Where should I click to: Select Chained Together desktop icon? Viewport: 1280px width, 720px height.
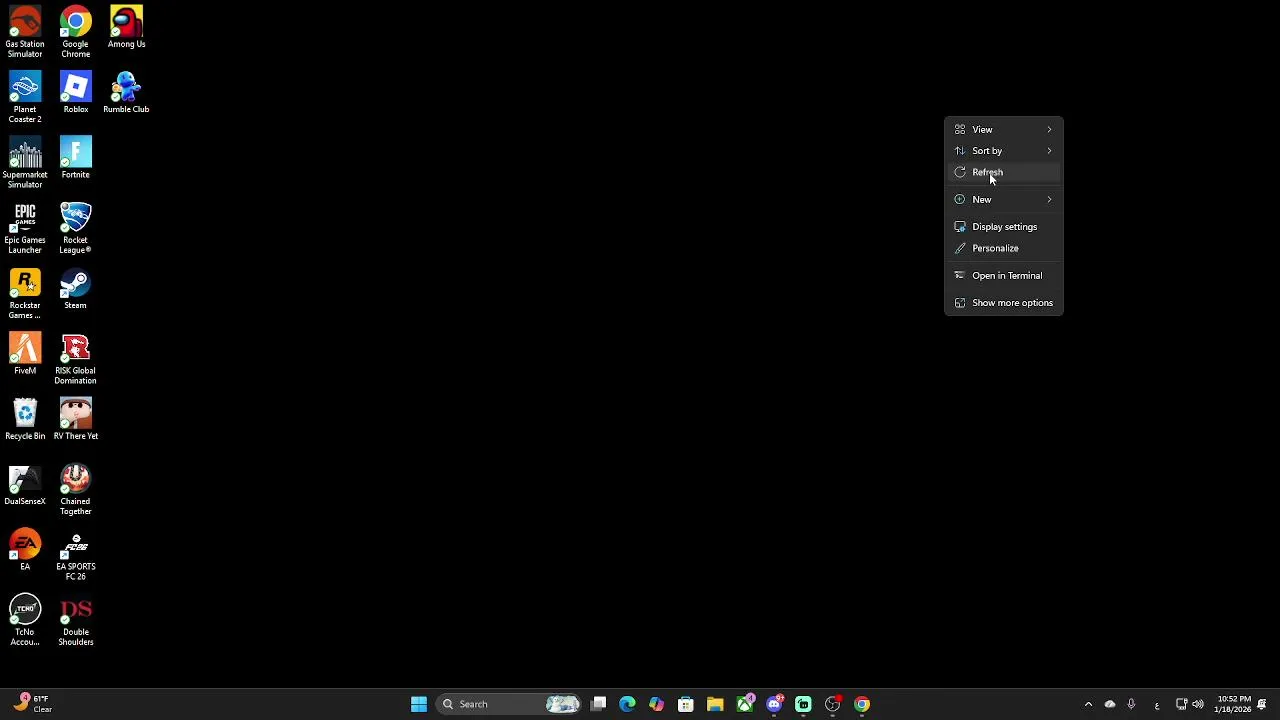tap(75, 489)
